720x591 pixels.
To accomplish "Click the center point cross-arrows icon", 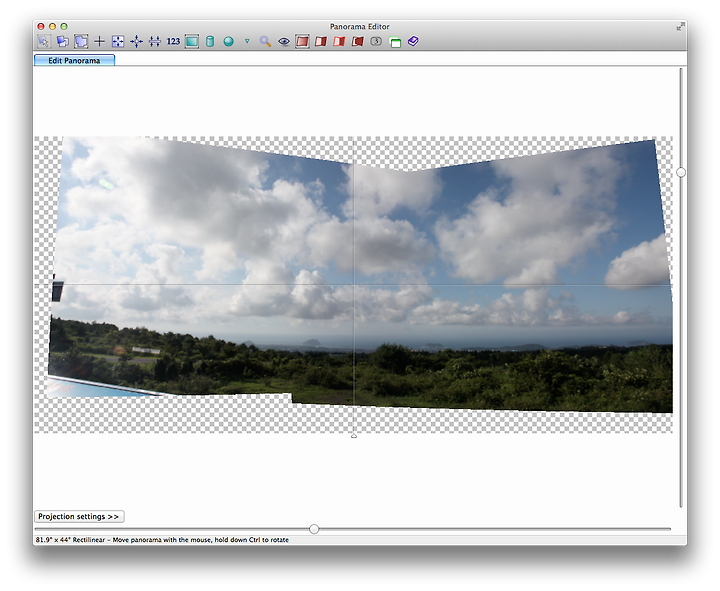I will pyautogui.click(x=136, y=41).
